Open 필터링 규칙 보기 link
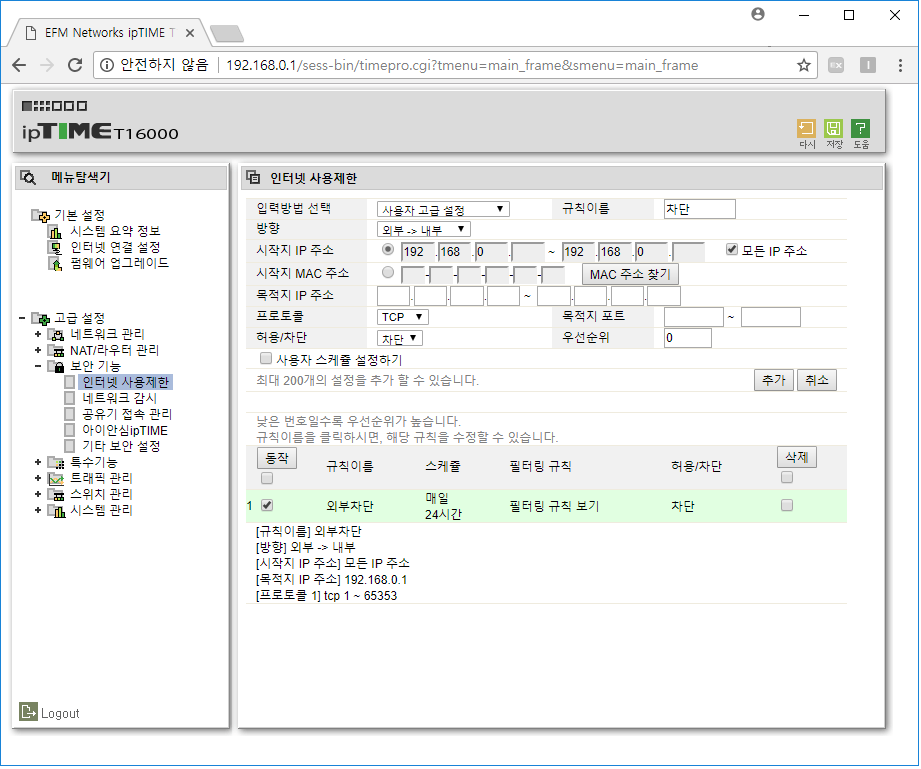Screen dimensions: 921x769 (x=556, y=507)
